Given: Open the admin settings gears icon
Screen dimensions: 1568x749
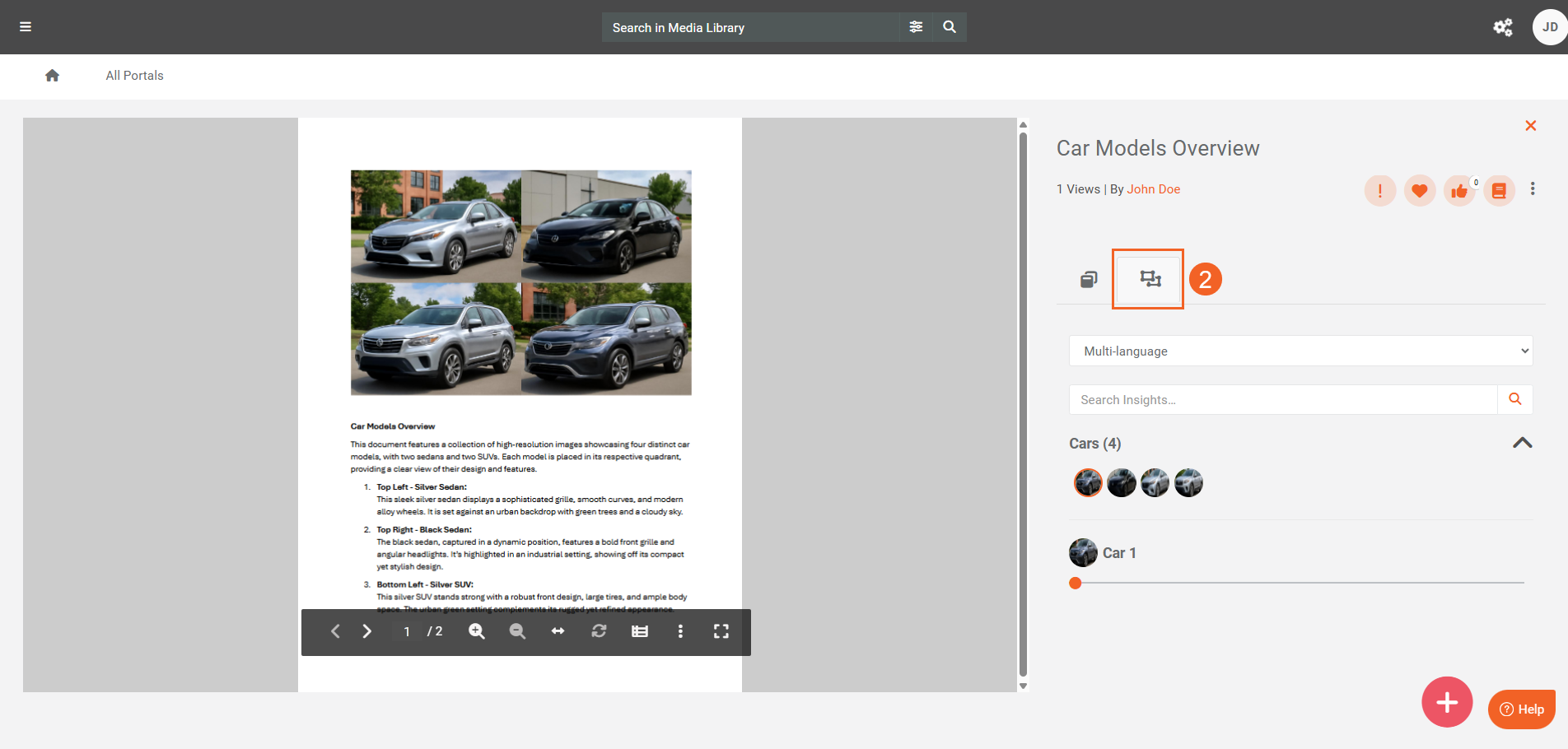Looking at the screenshot, I should coord(1503,27).
